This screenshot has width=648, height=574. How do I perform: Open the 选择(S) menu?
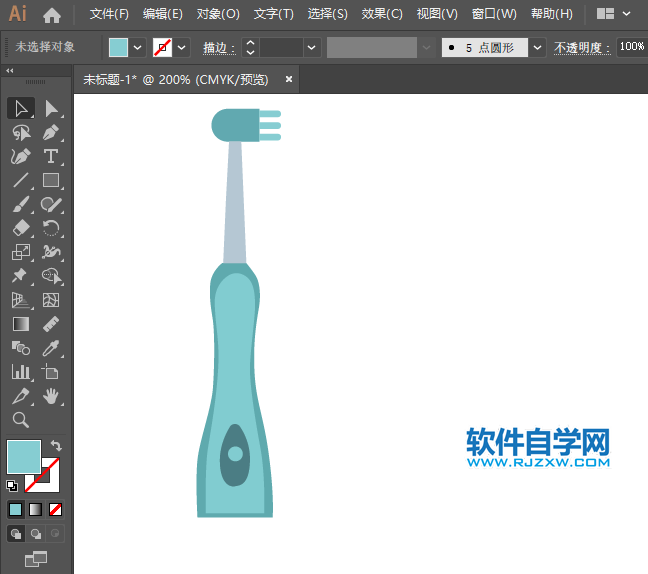tap(327, 14)
